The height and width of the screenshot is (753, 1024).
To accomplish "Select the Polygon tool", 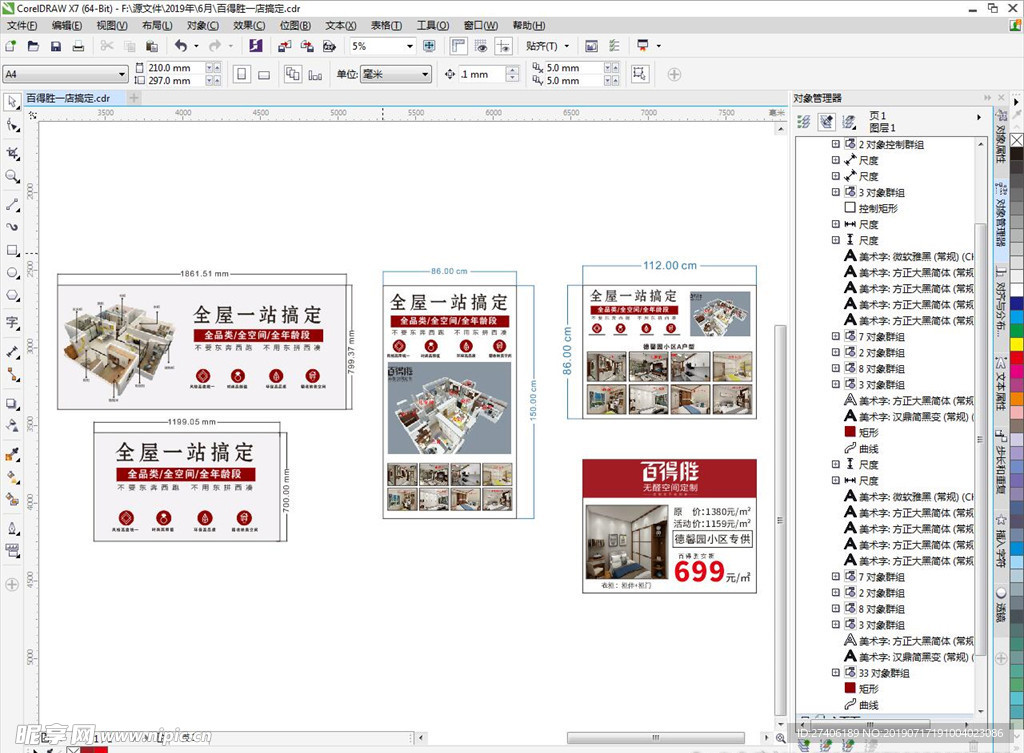I will pyautogui.click(x=12, y=296).
